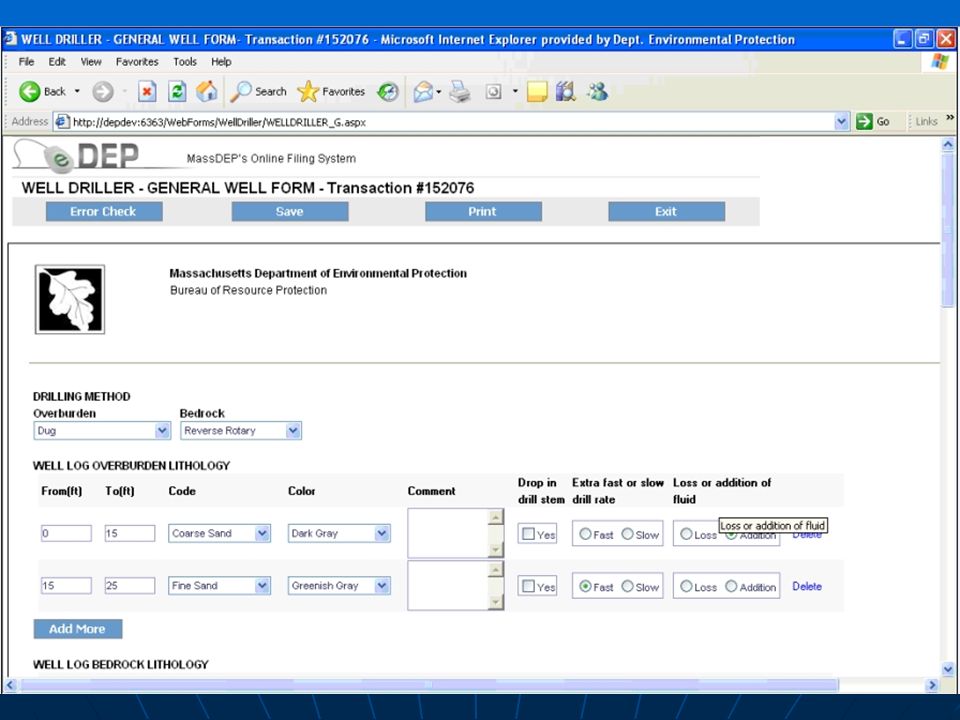The image size is (960, 720).
Task: Click the eDEP mouse logo
Action: pyautogui.click(x=77, y=156)
